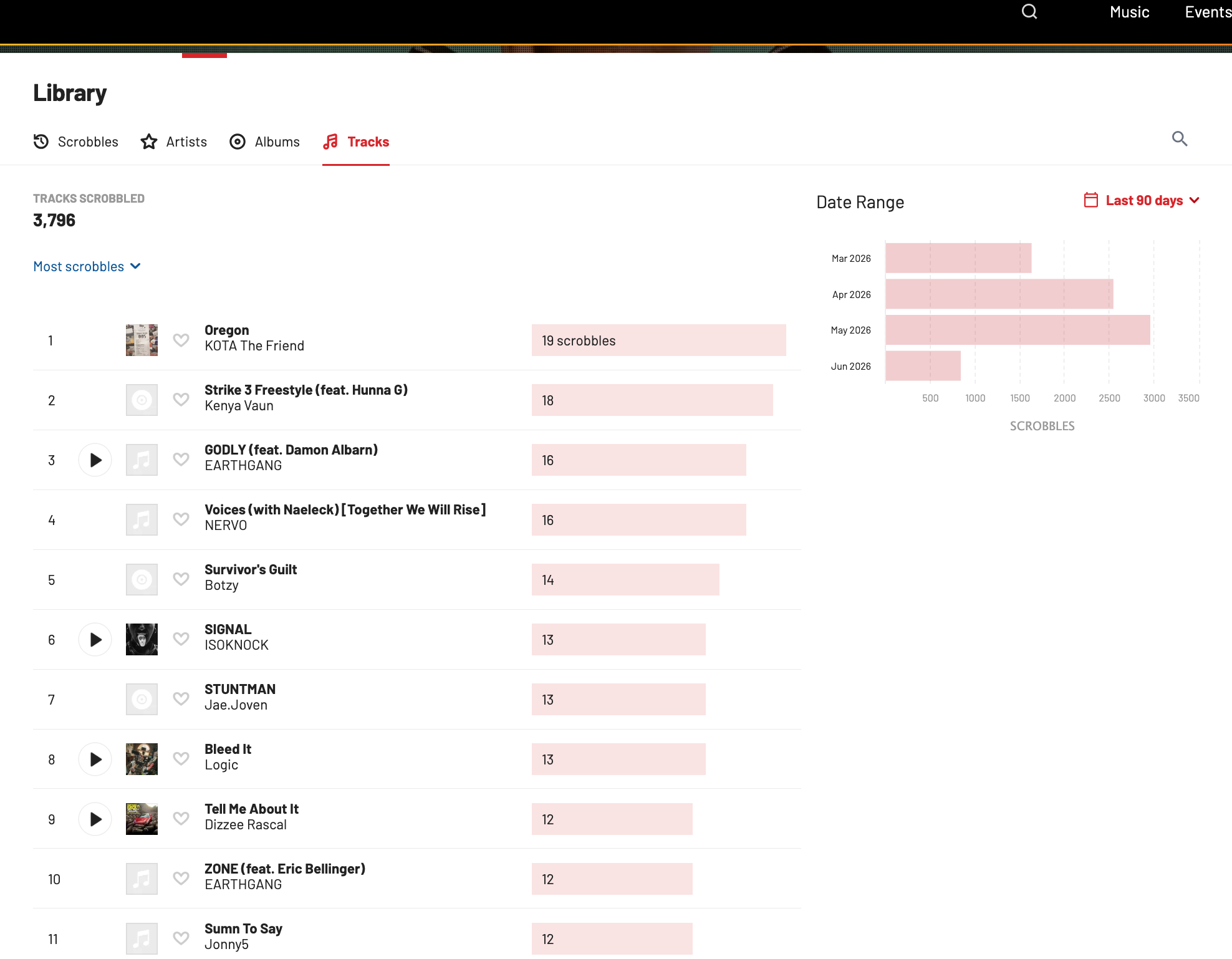Play GODLY (feat. Damon Albarn)
This screenshot has height=959, width=1232.
(x=95, y=460)
